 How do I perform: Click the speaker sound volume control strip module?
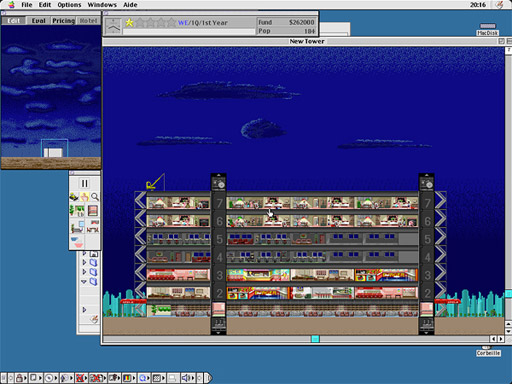tap(186, 378)
